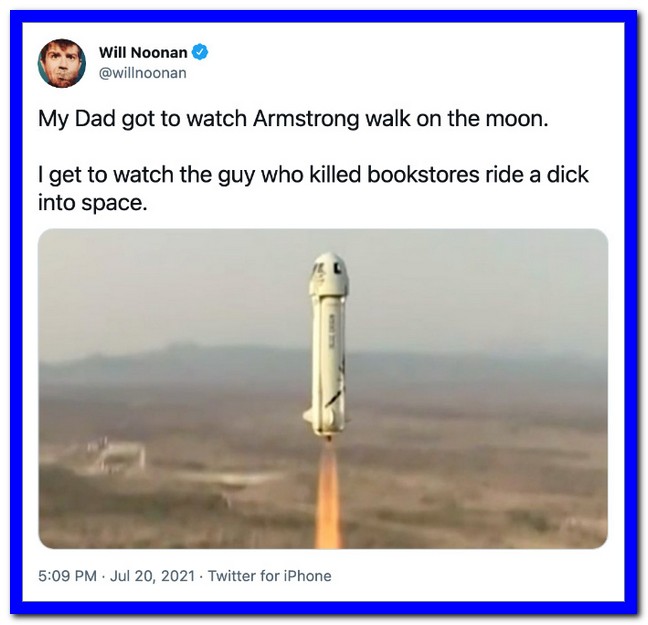Open the Will Noonan display name
Image resolution: width=648 pixels, height=625 pixels.
click(143, 52)
